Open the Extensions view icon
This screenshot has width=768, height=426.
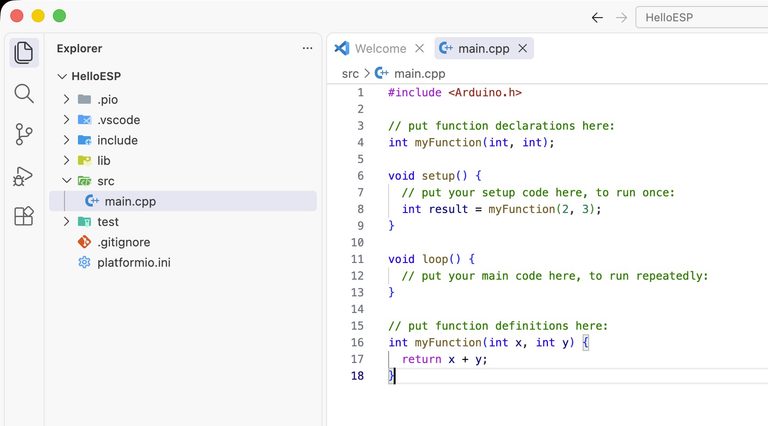(x=24, y=216)
